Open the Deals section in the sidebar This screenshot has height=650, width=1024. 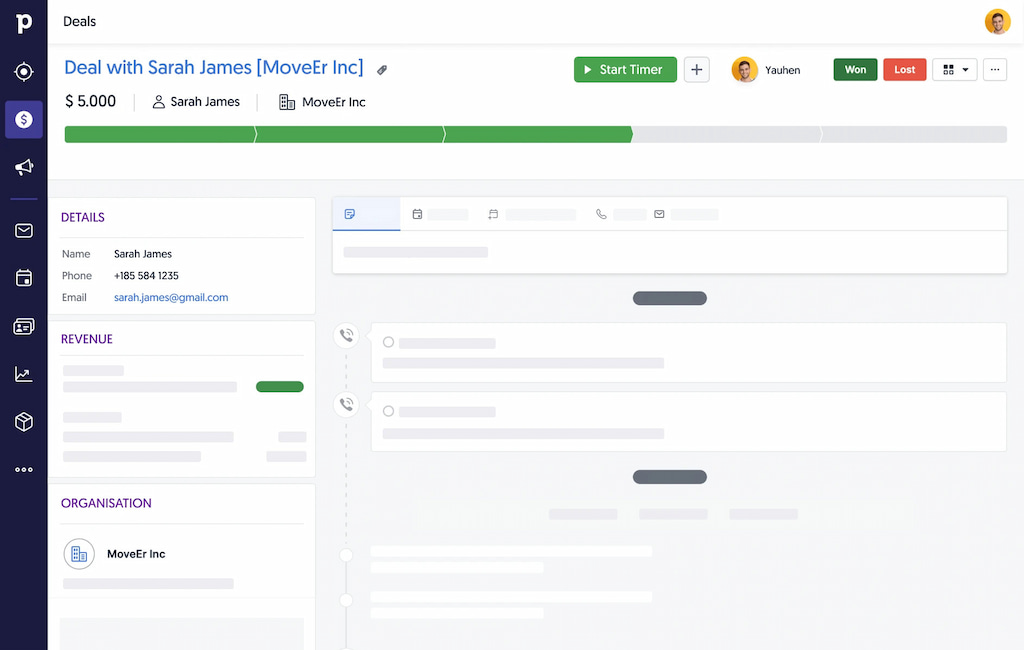[23, 119]
